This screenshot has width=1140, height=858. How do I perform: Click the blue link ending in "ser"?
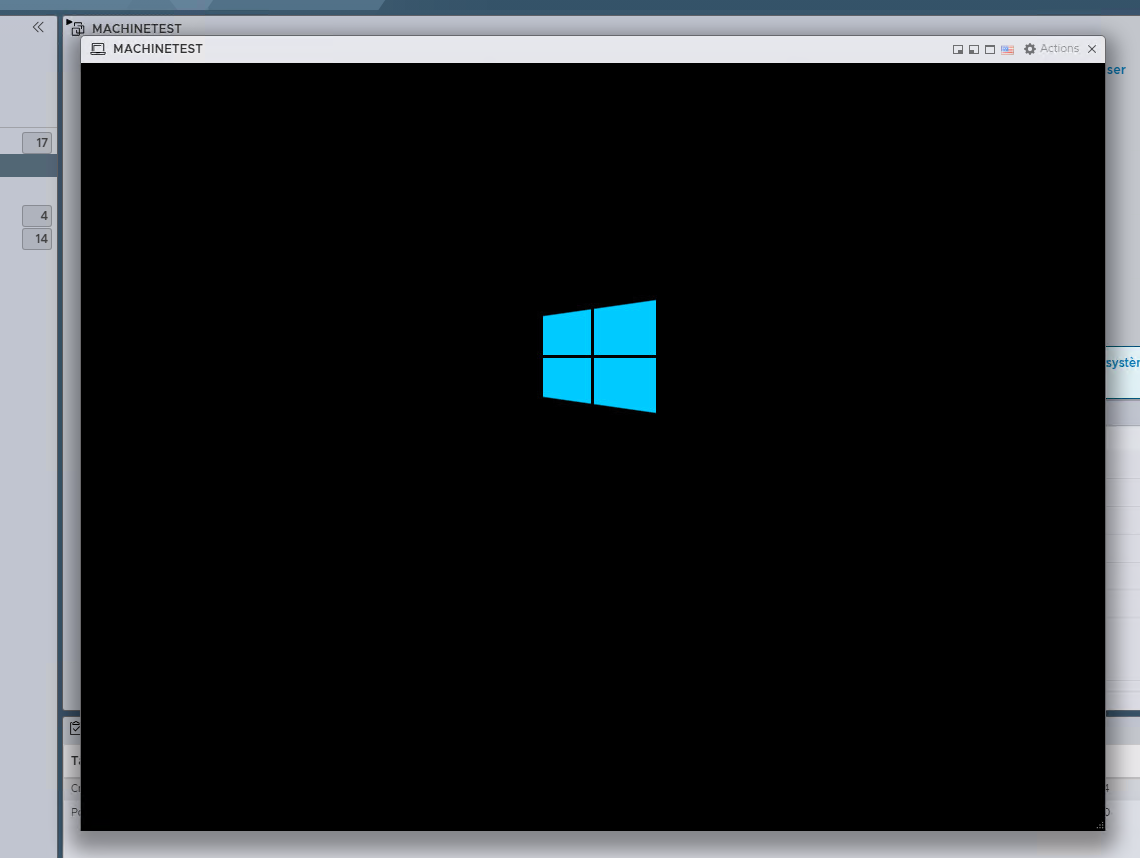point(1116,70)
